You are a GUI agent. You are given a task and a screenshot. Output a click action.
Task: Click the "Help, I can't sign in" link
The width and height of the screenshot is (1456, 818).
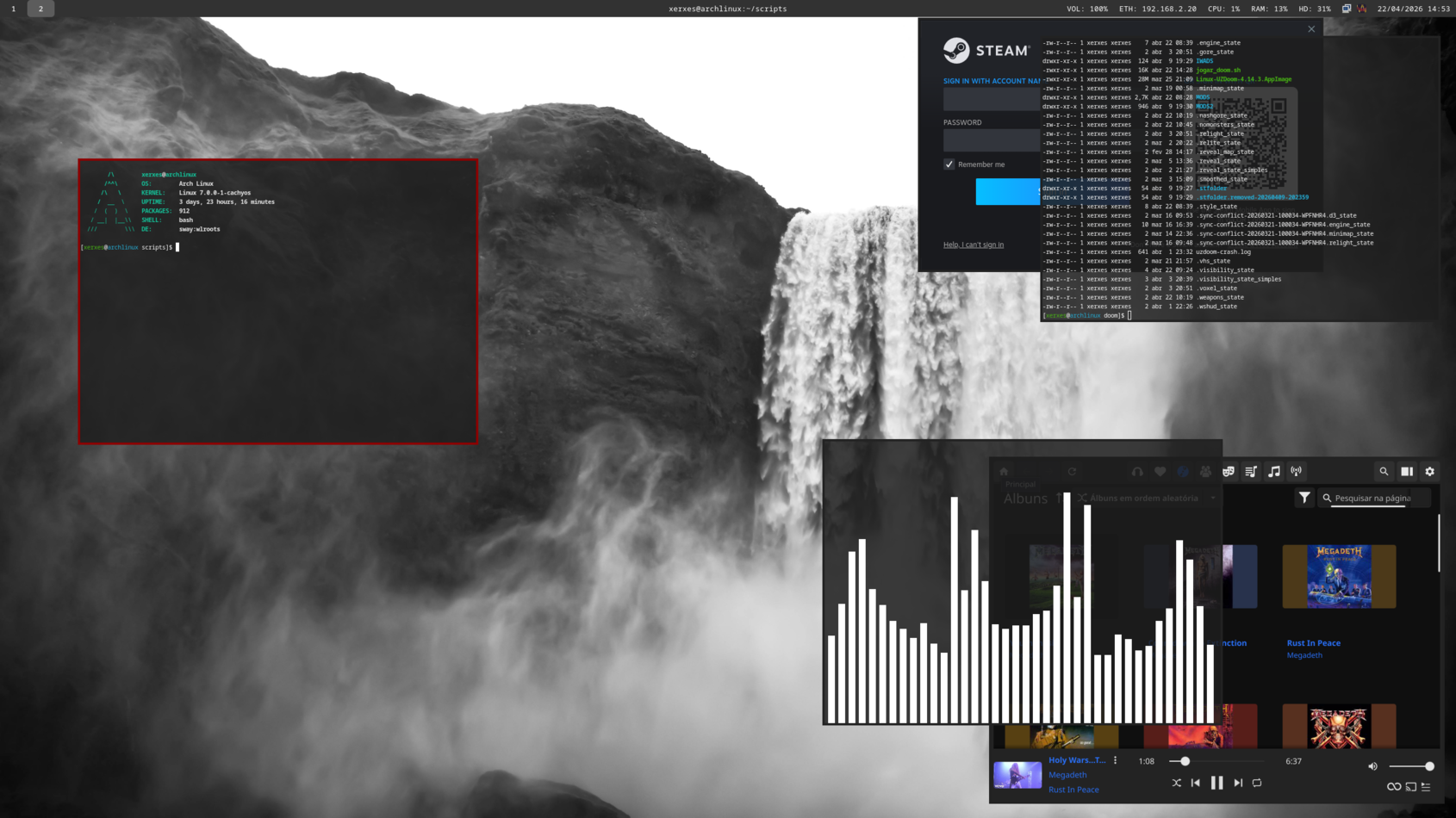point(973,245)
